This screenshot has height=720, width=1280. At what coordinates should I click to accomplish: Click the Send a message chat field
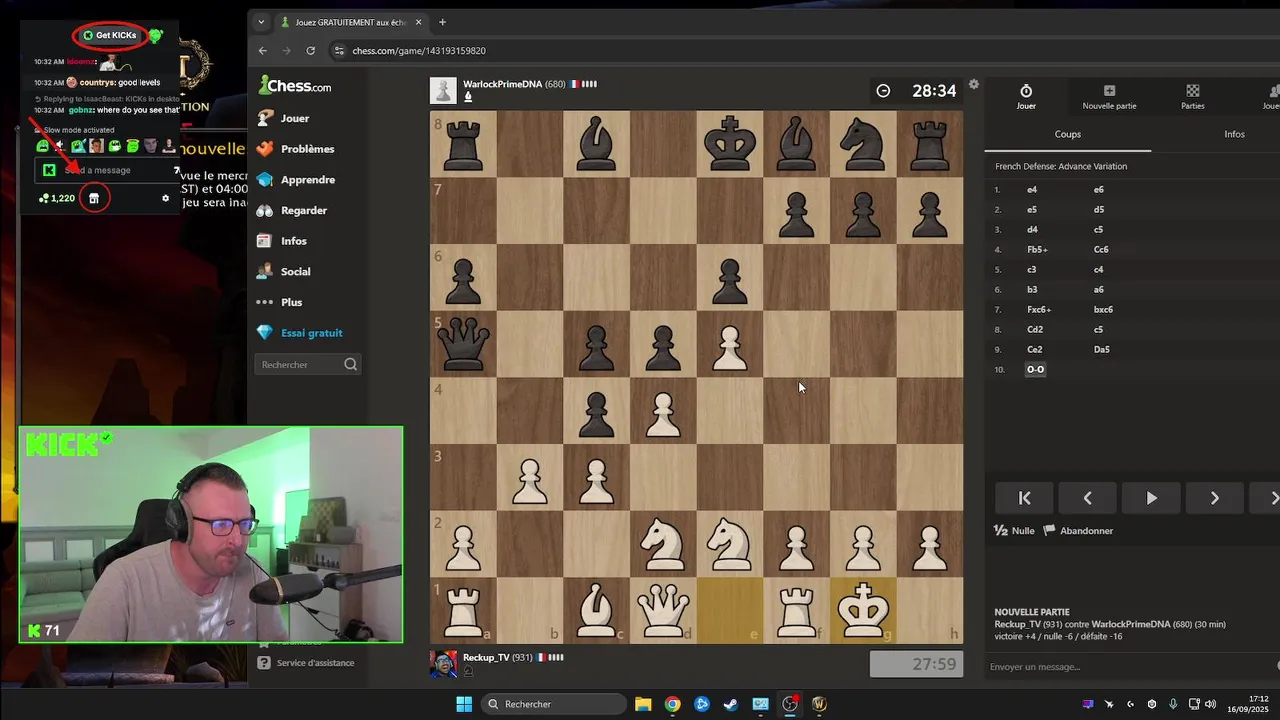coord(105,170)
